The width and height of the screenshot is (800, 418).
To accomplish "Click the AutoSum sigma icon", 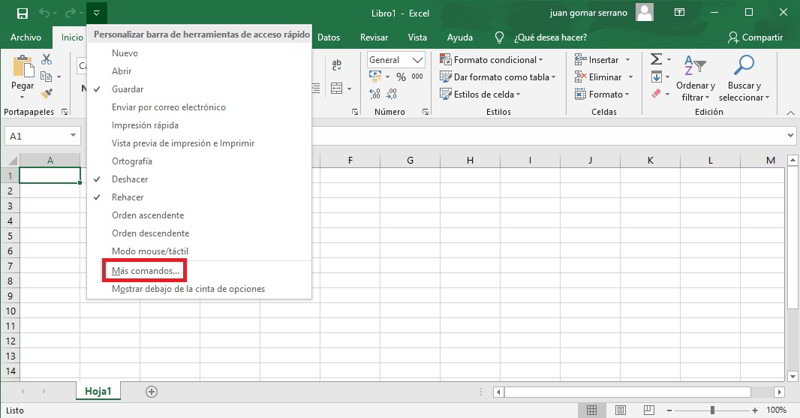I will pos(655,60).
